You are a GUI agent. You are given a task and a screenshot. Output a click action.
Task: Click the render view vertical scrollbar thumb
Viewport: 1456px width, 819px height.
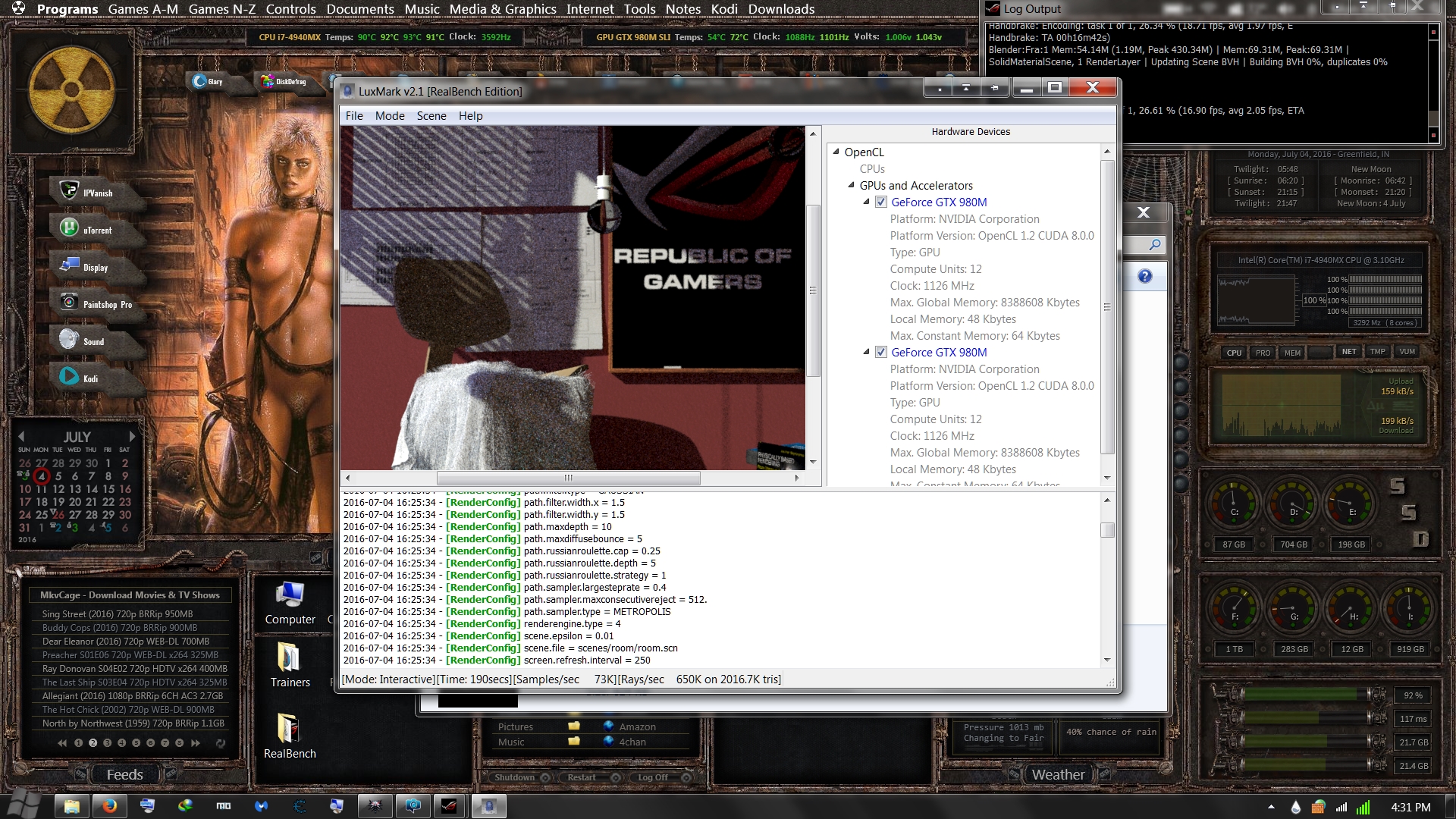pyautogui.click(x=813, y=290)
